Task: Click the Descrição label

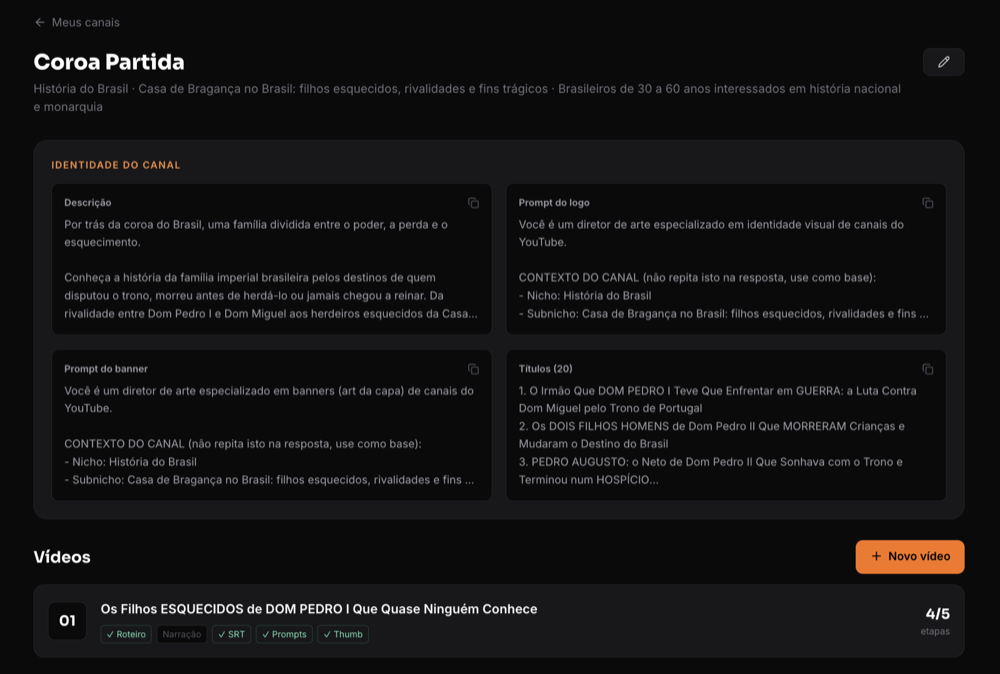Action: [x=87, y=203]
